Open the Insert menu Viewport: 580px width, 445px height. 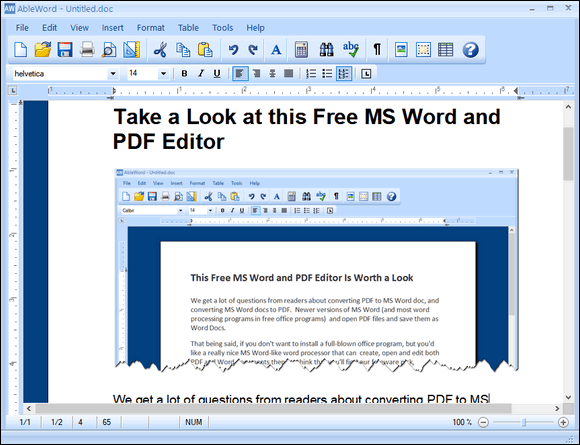point(112,28)
